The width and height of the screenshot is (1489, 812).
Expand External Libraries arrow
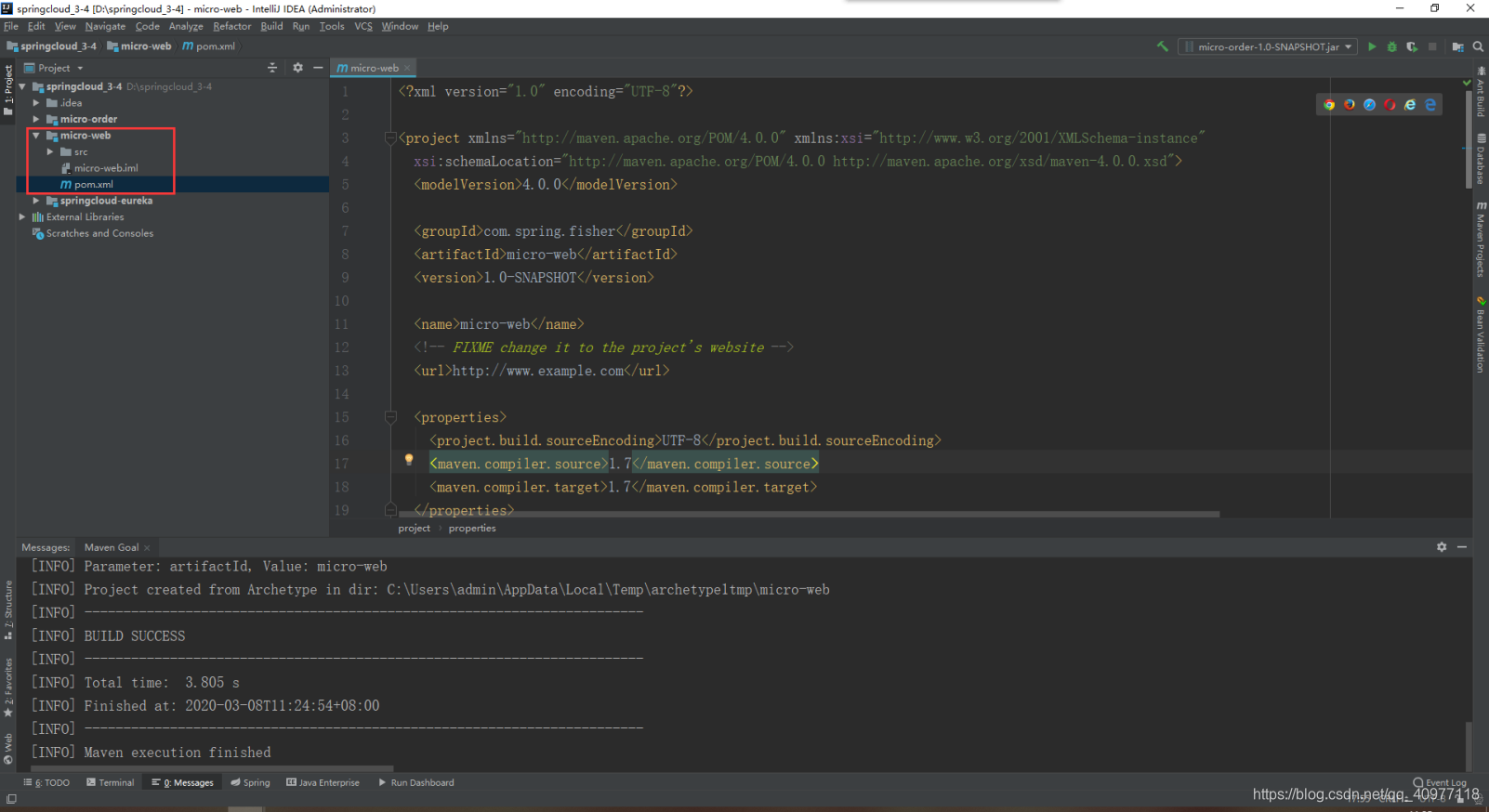click(x=22, y=216)
